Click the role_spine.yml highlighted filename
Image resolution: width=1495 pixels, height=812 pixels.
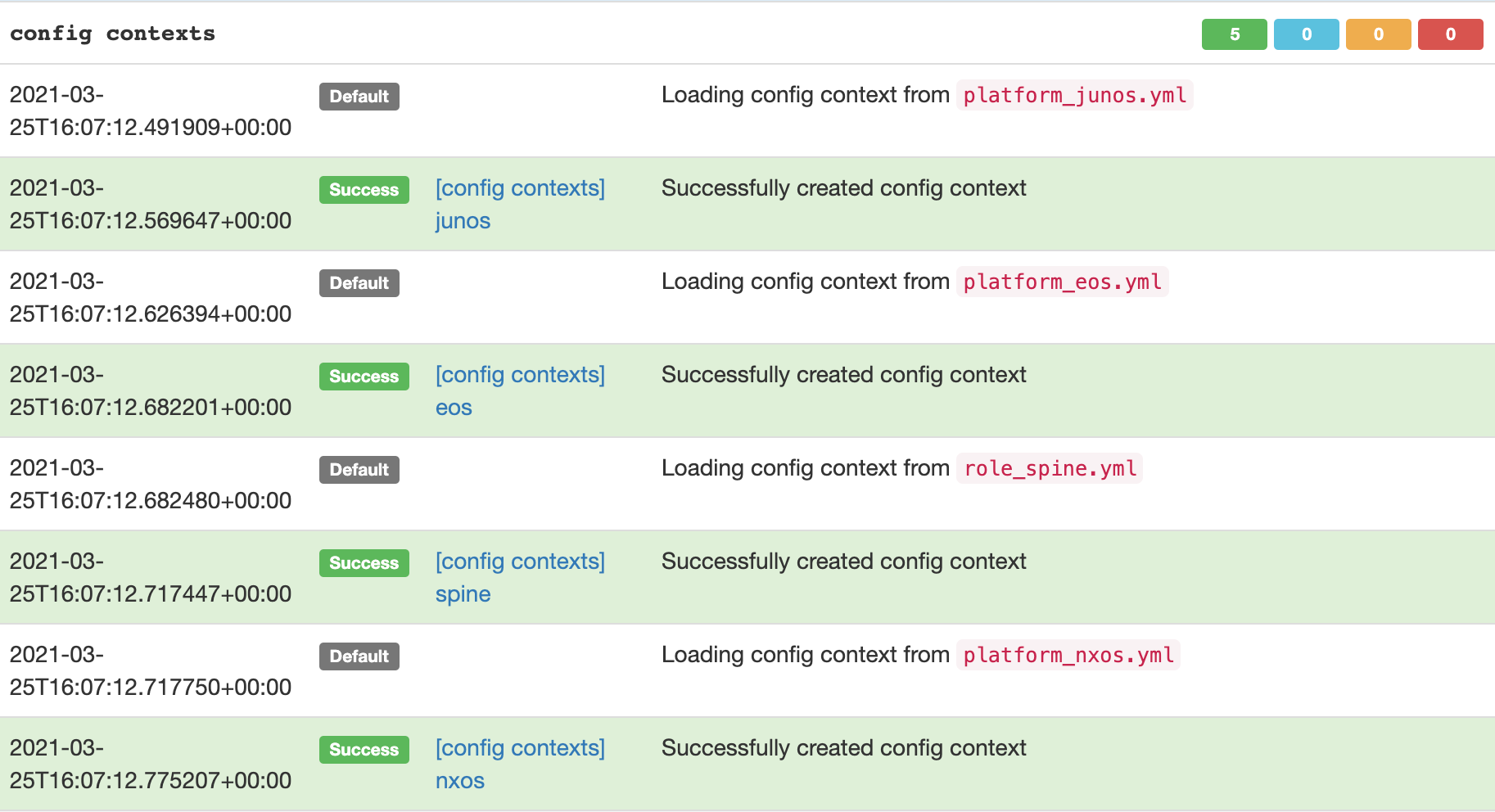click(1049, 468)
